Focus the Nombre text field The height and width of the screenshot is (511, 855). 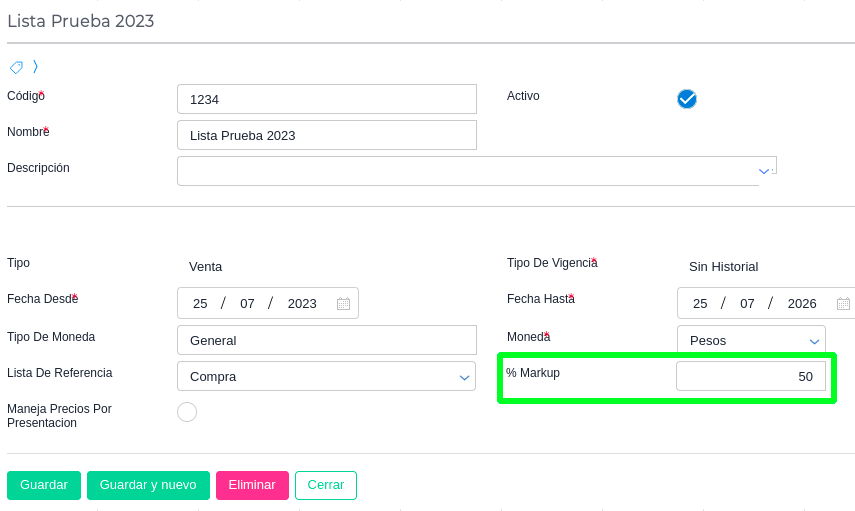click(x=326, y=135)
